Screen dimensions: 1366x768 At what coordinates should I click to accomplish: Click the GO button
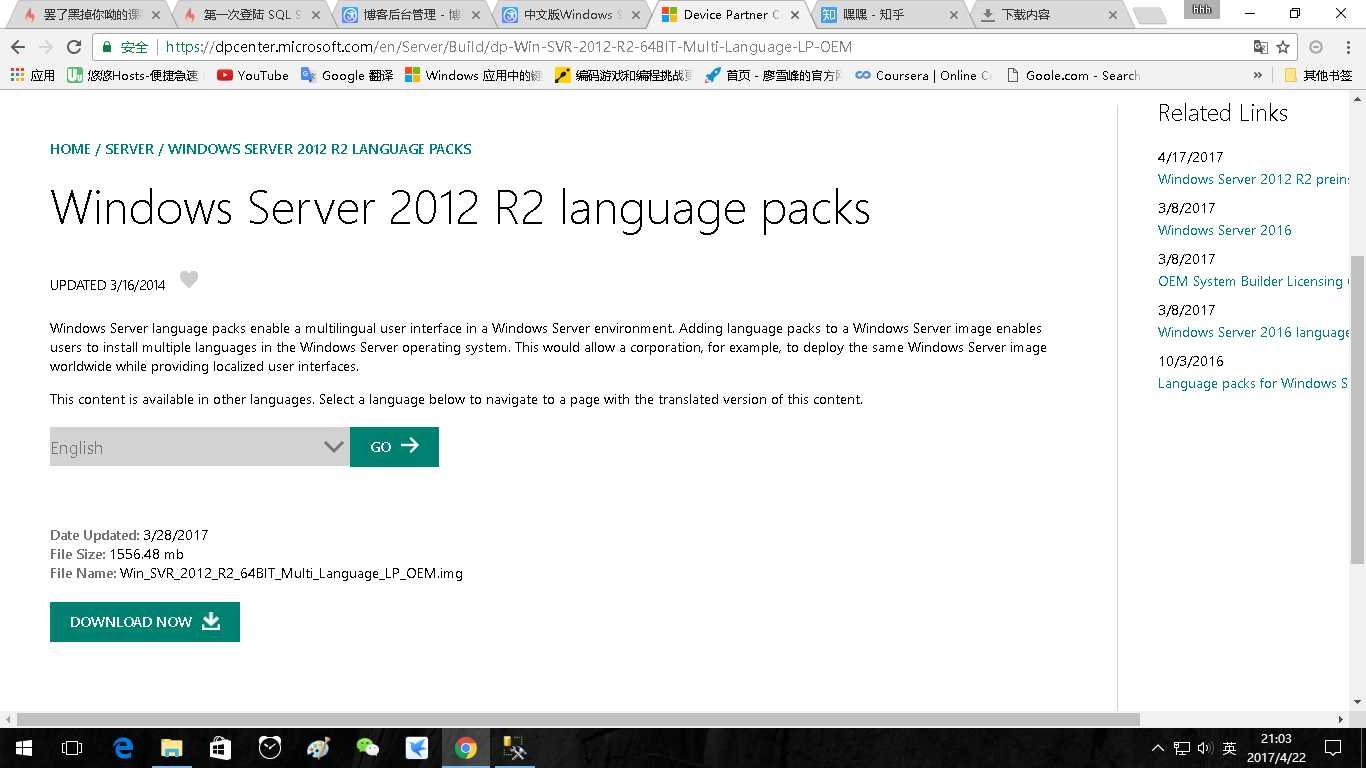[x=394, y=447]
